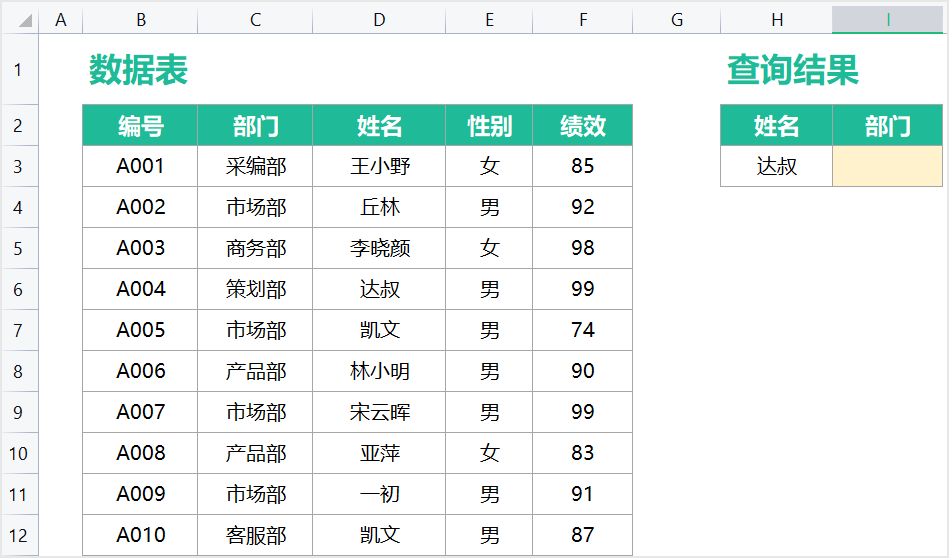Image resolution: width=949 pixels, height=558 pixels.
Task: Select name cell 宋云晖
Action: coord(379,412)
